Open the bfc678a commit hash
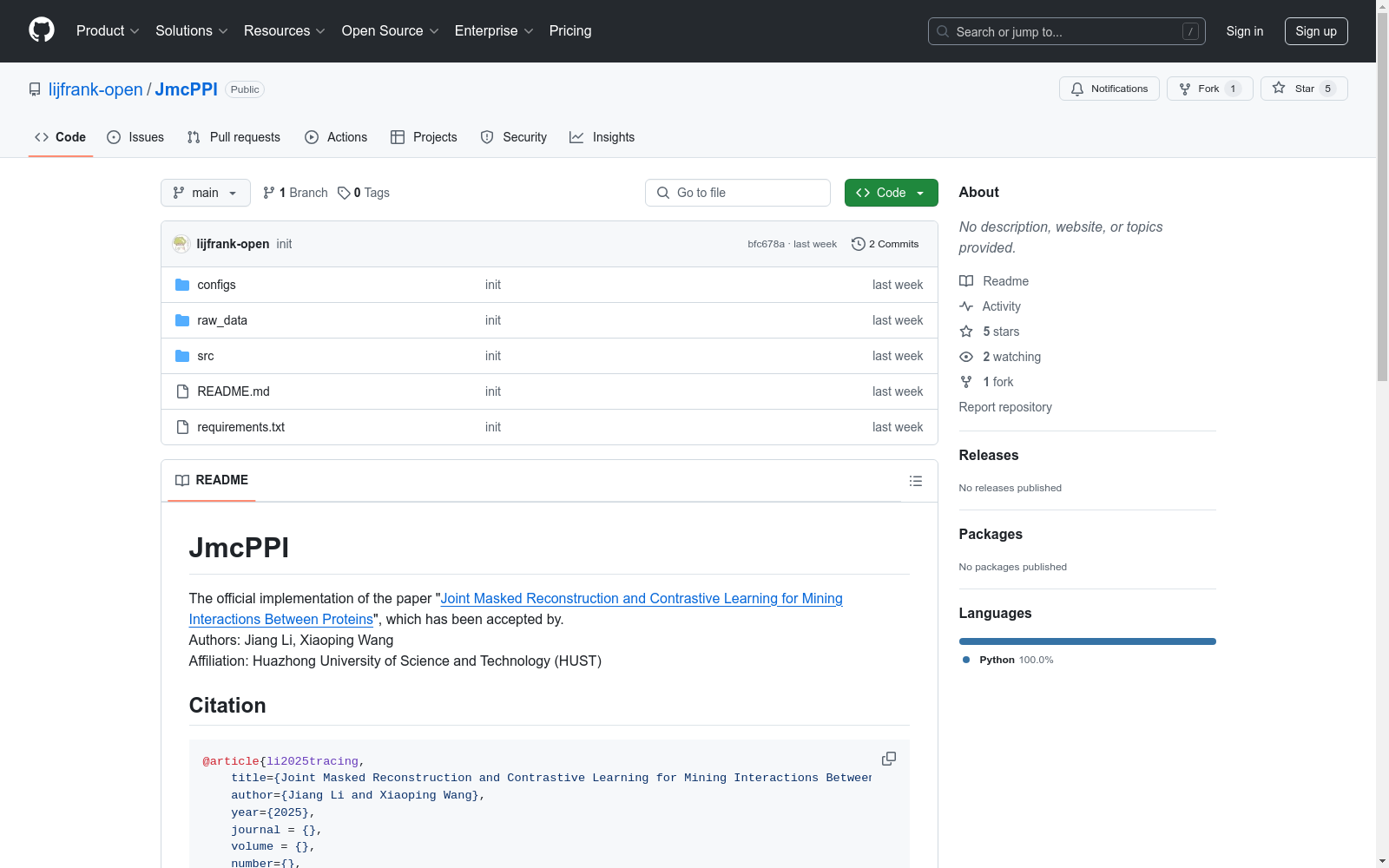 click(x=766, y=244)
